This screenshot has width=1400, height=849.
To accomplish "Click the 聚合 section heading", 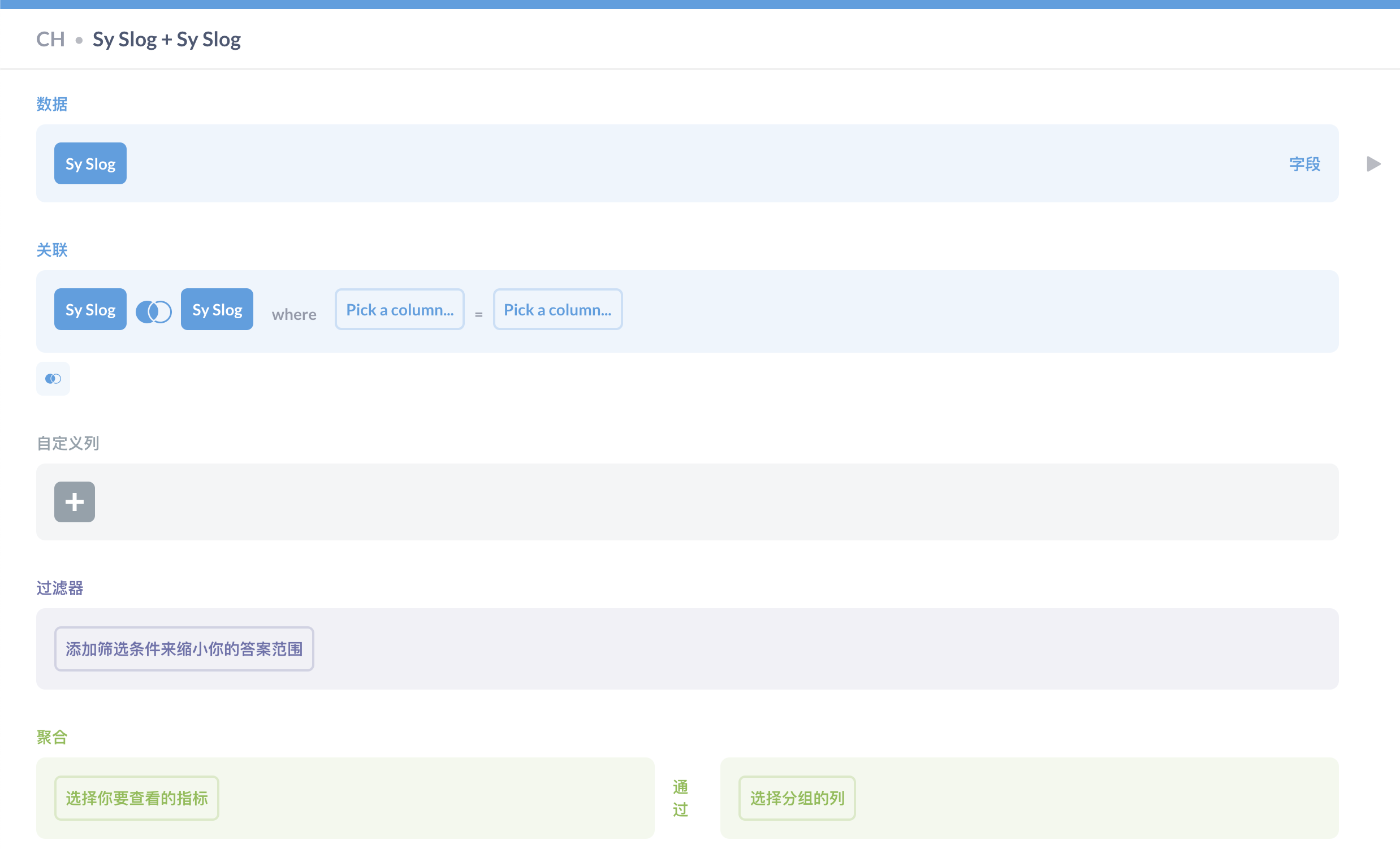I will point(51,737).
